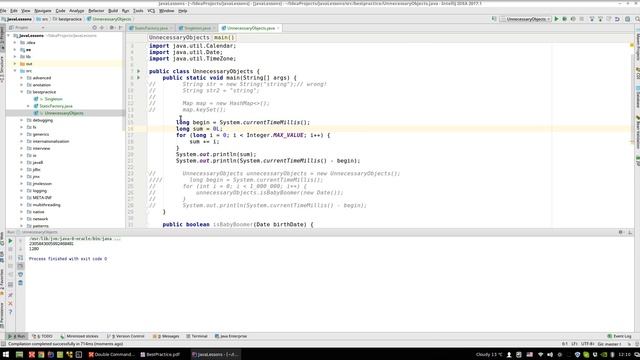
Task: Open the Version Control tool window
Action: [x=126, y=336]
